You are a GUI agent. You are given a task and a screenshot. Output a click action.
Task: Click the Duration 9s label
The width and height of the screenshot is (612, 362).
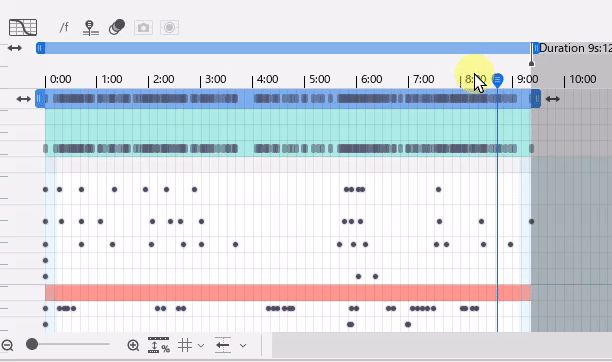pyautogui.click(x=575, y=48)
